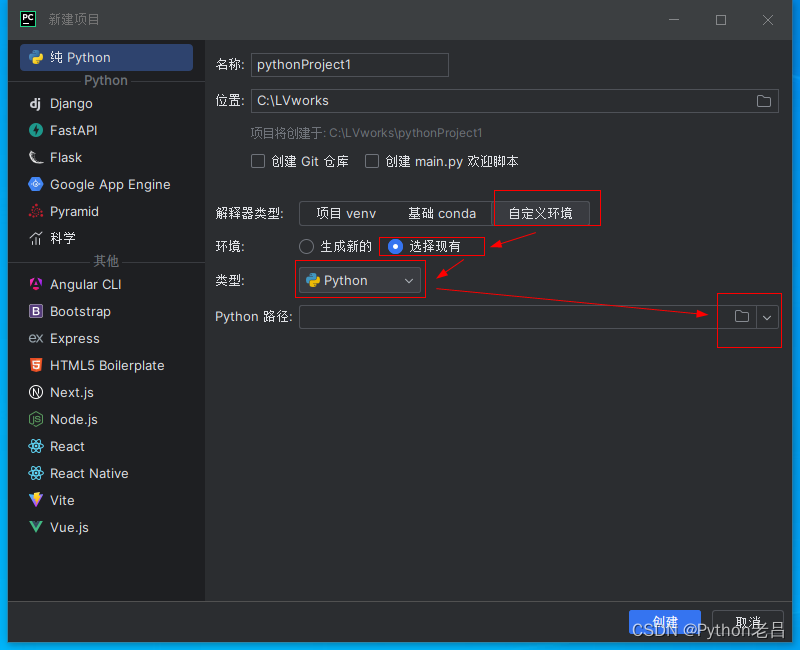Switch to 基础 conda interpreter tab
The image size is (800, 650).
(442, 213)
